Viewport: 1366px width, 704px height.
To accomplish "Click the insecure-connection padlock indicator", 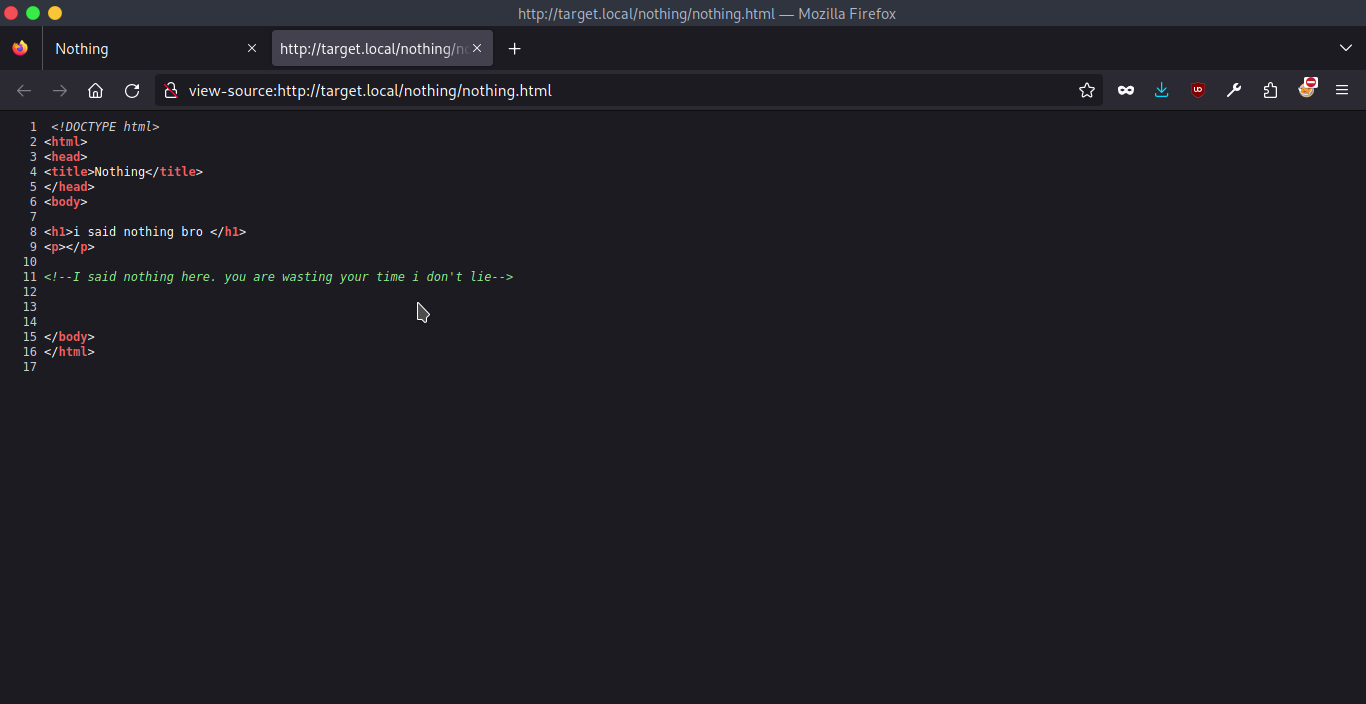I will coord(171,90).
